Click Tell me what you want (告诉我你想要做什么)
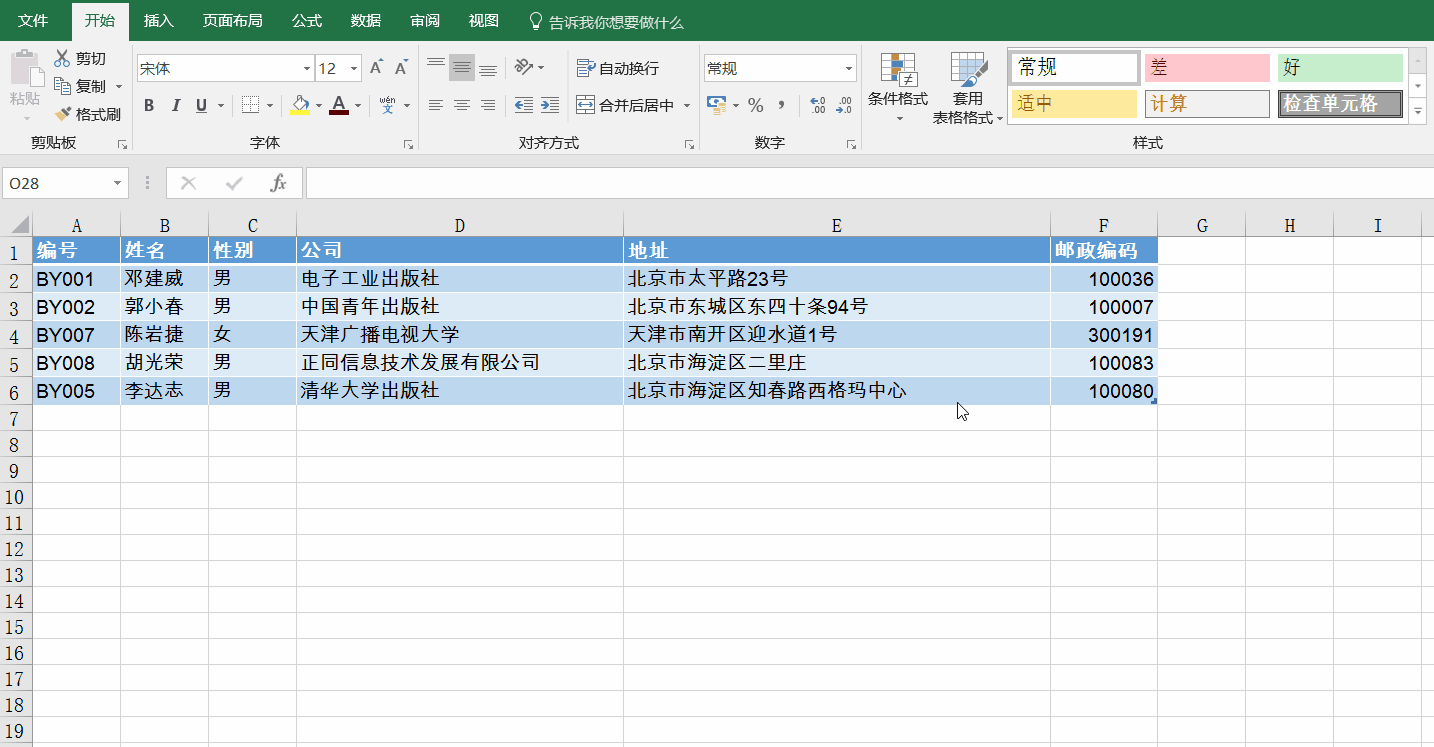The image size is (1434, 747). [x=606, y=22]
